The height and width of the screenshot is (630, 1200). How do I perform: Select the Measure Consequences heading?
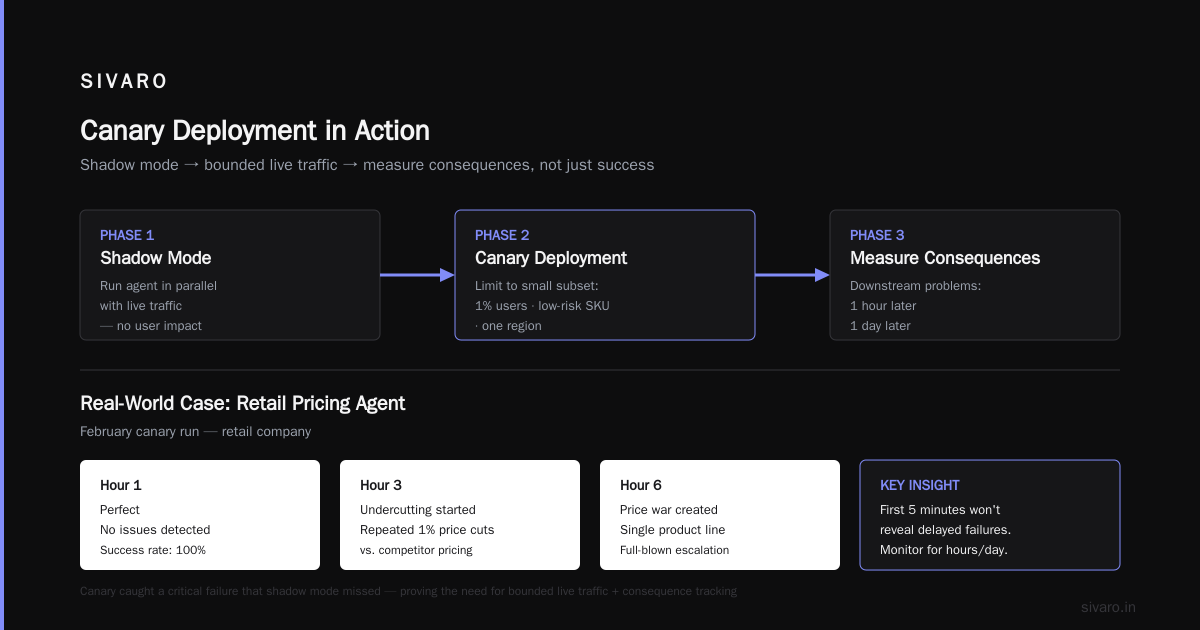click(945, 258)
